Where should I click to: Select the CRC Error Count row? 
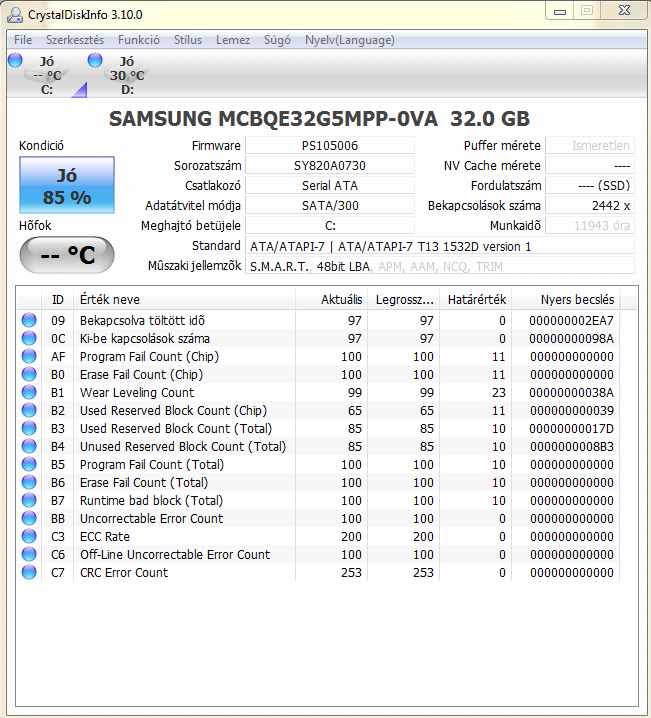318,572
